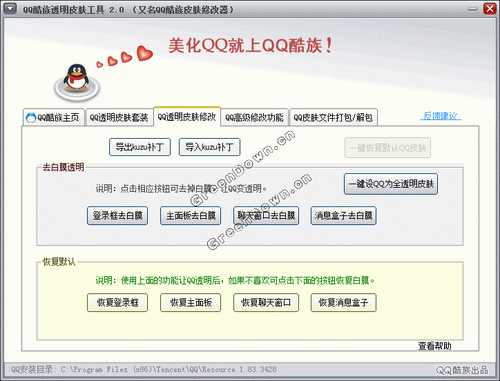Image resolution: width=500 pixels, height=381 pixels.
Task: Click the 导入kuzu补丁 button
Action: (209, 147)
